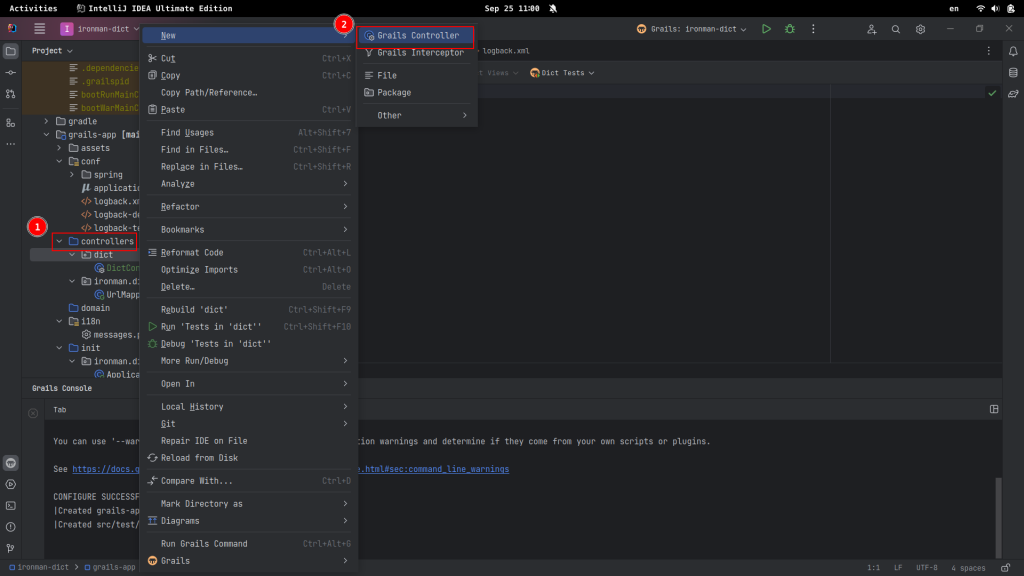Viewport: 1024px width, 576px height.
Task: Click the ironman-dict breadcrumb in status bar
Action: [x=38, y=568]
